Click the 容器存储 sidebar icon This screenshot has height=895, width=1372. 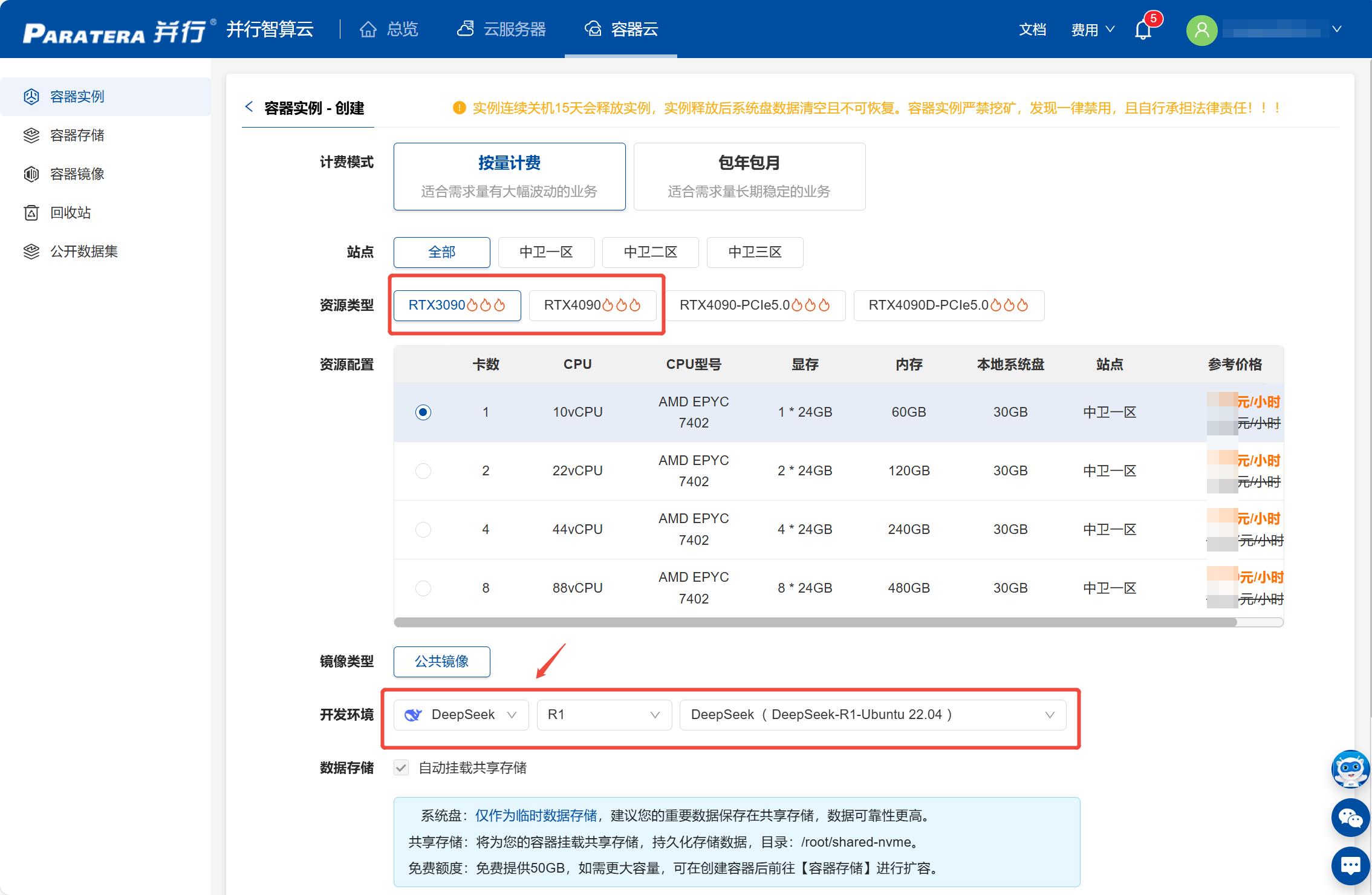tap(31, 135)
